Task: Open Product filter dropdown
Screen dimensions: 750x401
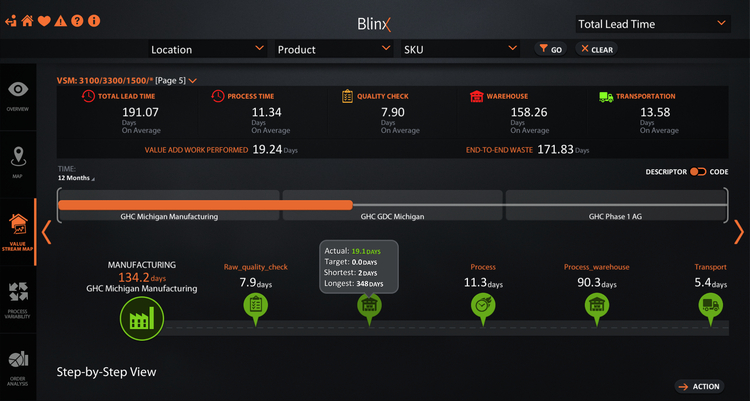Action: (334, 49)
